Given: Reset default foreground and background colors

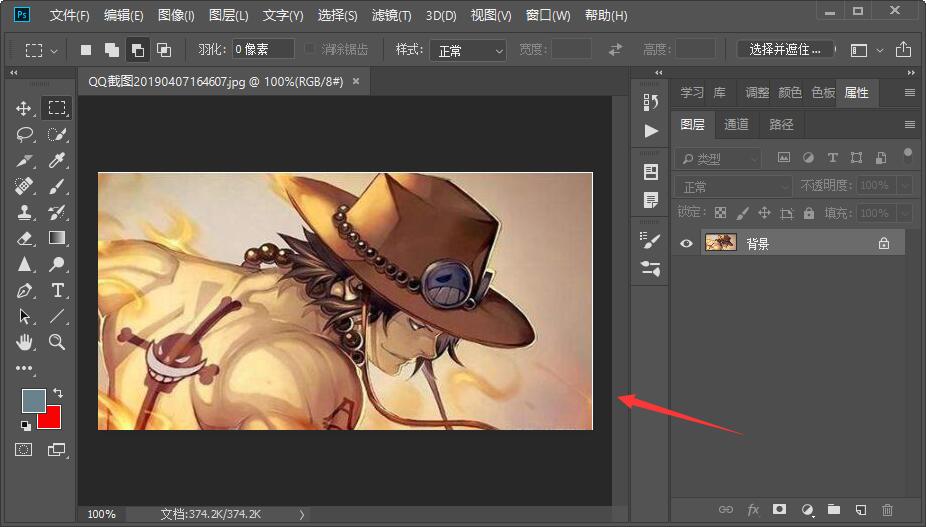Looking at the screenshot, I should [x=25, y=425].
